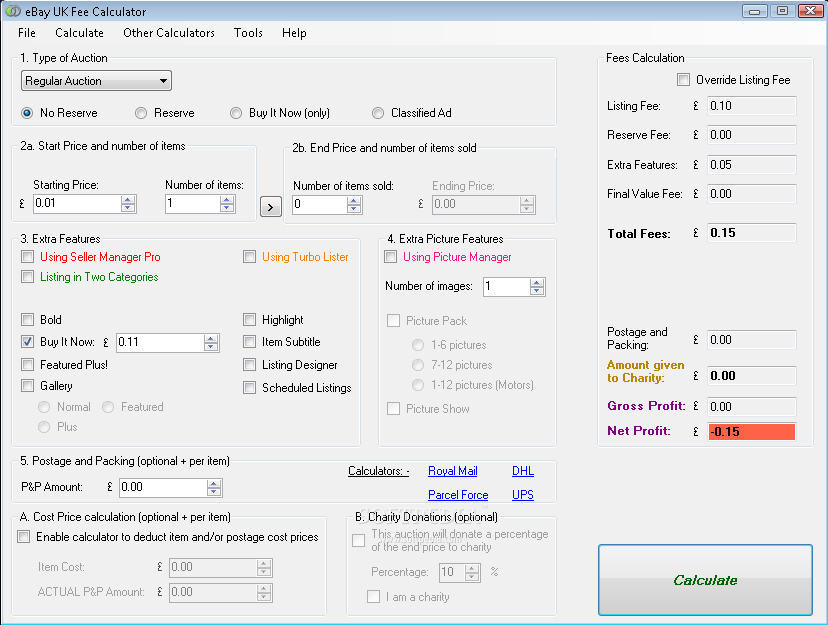The width and height of the screenshot is (828, 625).
Task: Increase Number of items sold spinner
Action: pyautogui.click(x=354, y=201)
